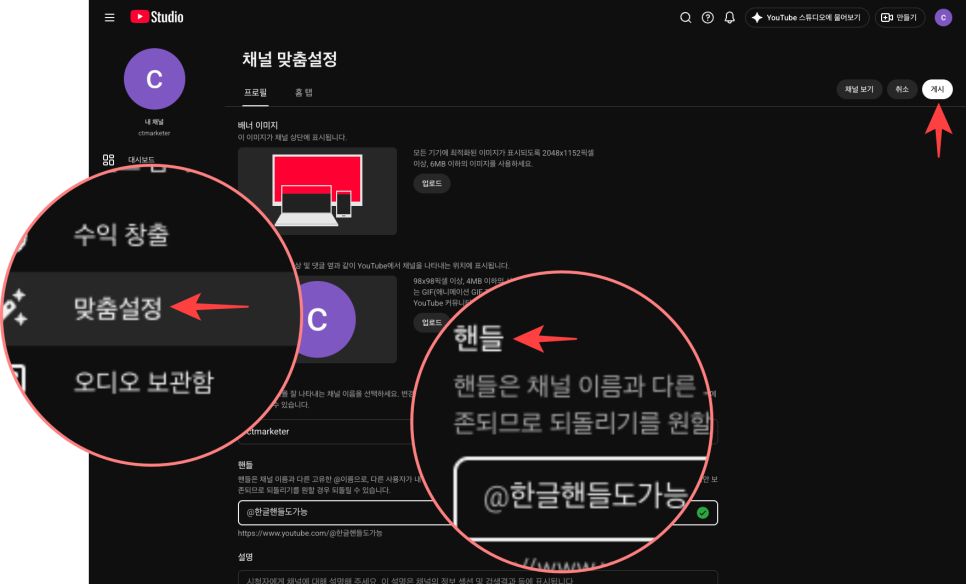Click the 만들기 create button
The image size is (966, 584).
(x=899, y=17)
